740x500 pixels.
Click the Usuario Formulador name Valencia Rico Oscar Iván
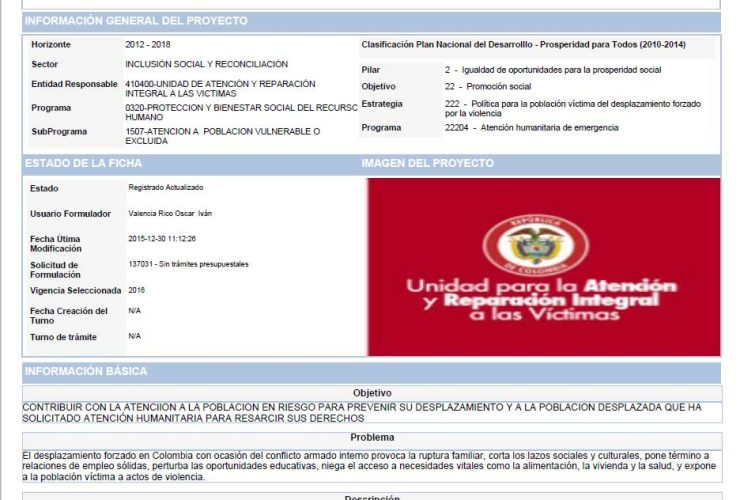pyautogui.click(x=170, y=213)
